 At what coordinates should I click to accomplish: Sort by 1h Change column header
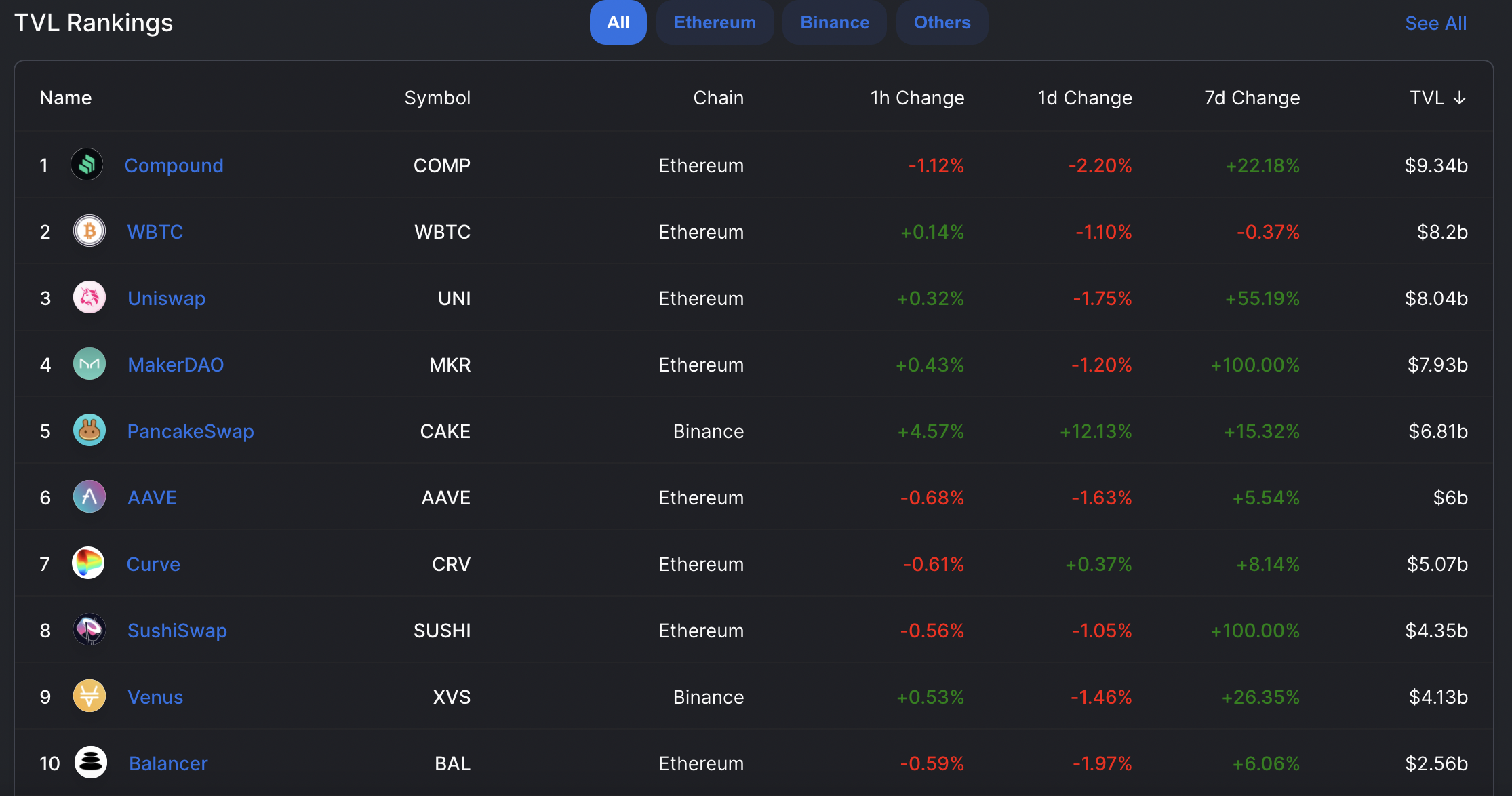[917, 98]
